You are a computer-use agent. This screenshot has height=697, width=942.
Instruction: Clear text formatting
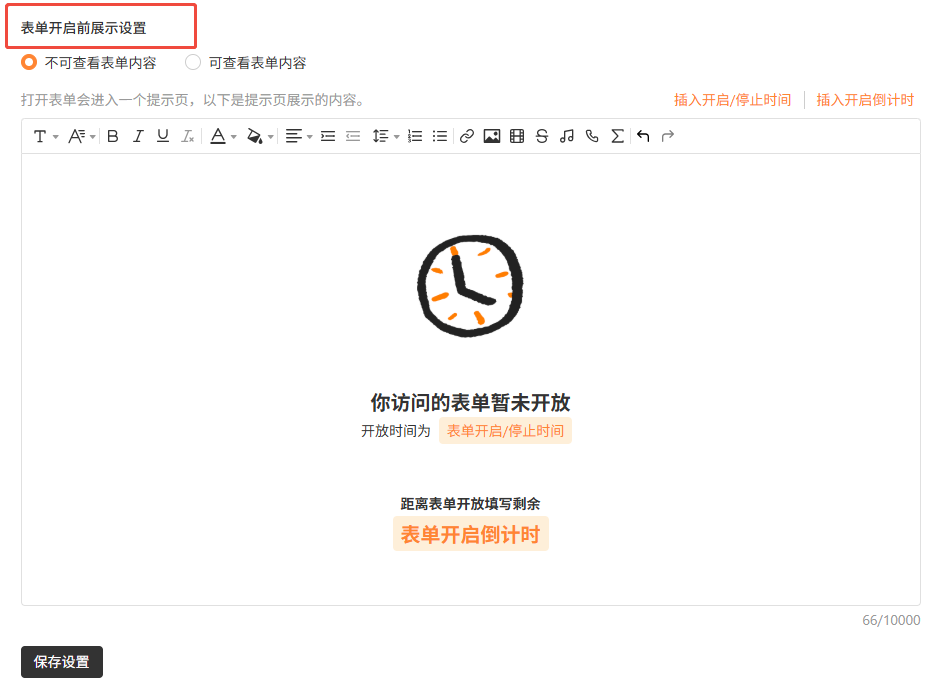[x=188, y=136]
